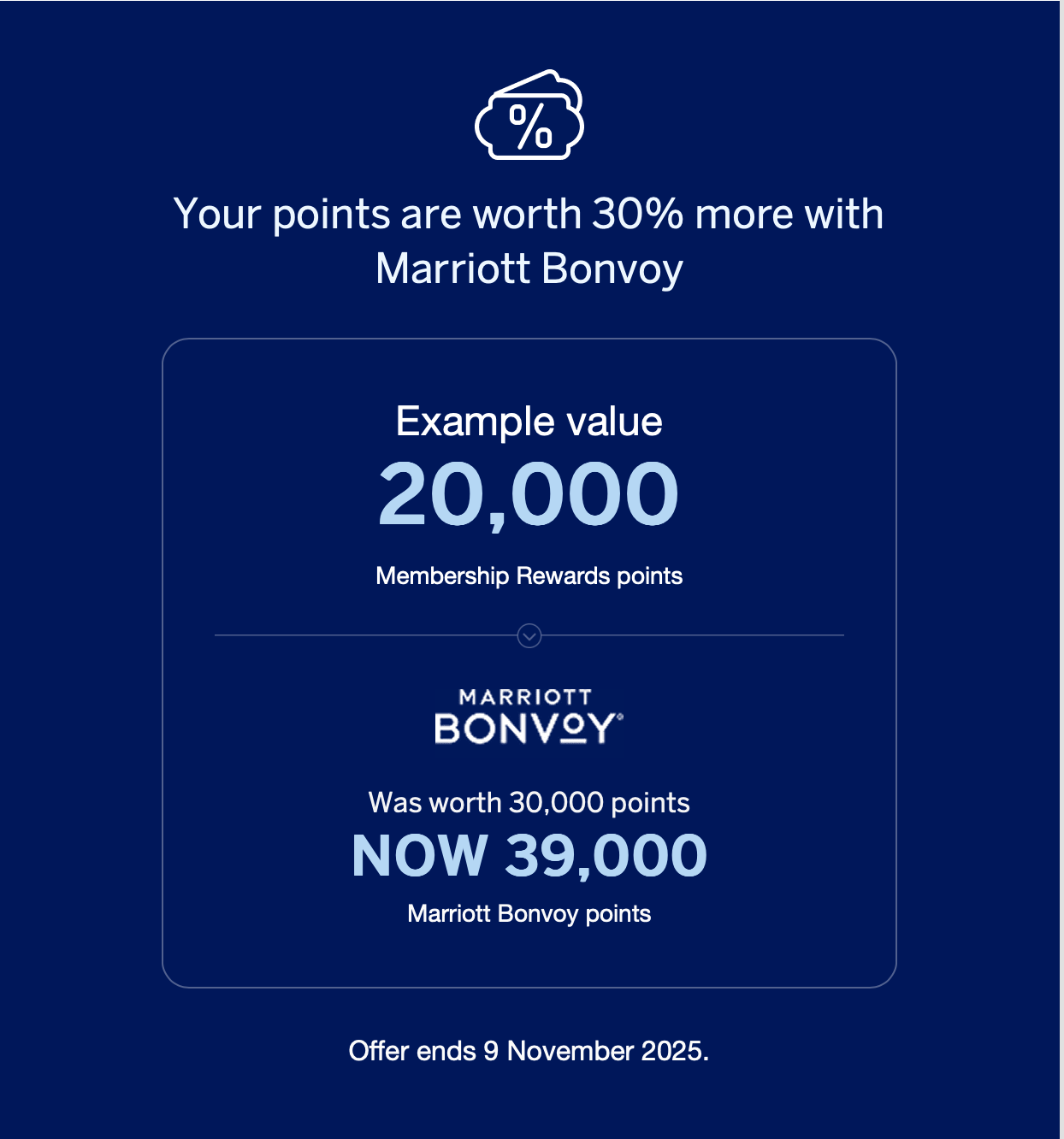The image size is (1064, 1139).
Task: Click the large 20,000 figure
Action: [x=529, y=494]
